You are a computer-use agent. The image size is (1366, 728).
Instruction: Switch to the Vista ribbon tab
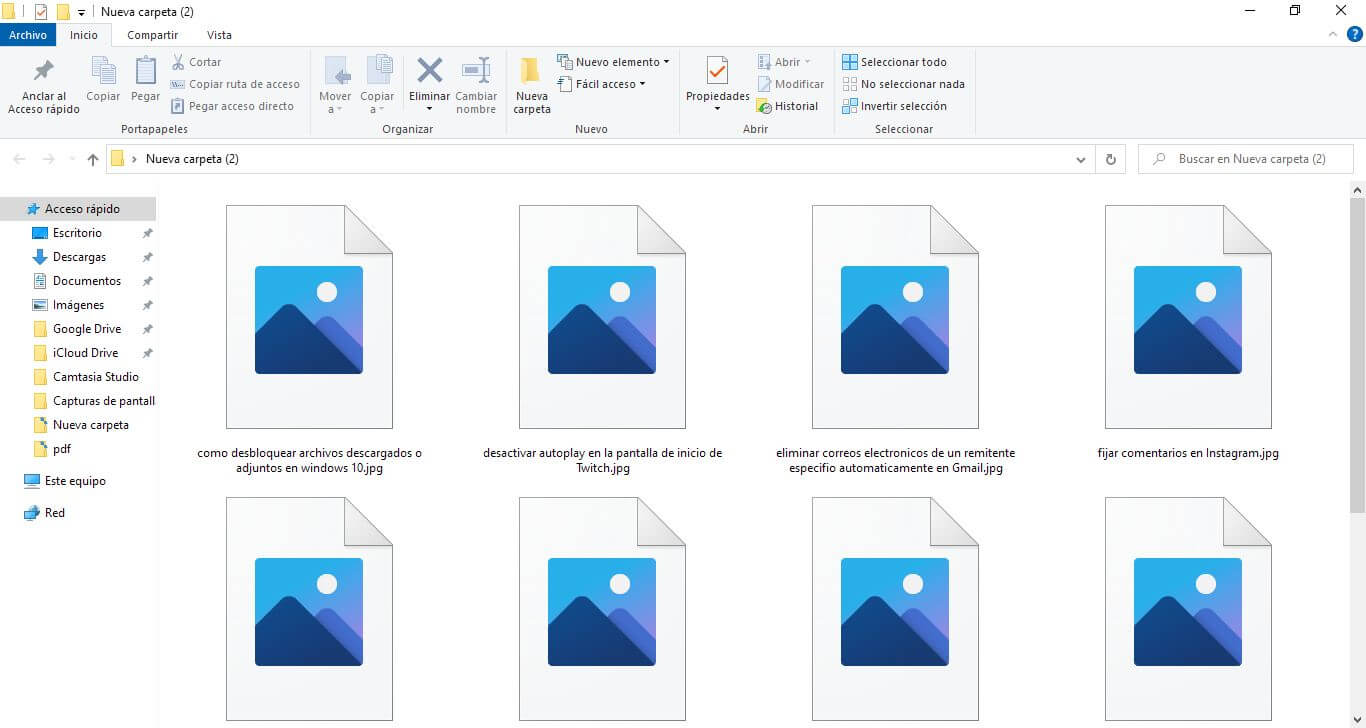[x=219, y=35]
